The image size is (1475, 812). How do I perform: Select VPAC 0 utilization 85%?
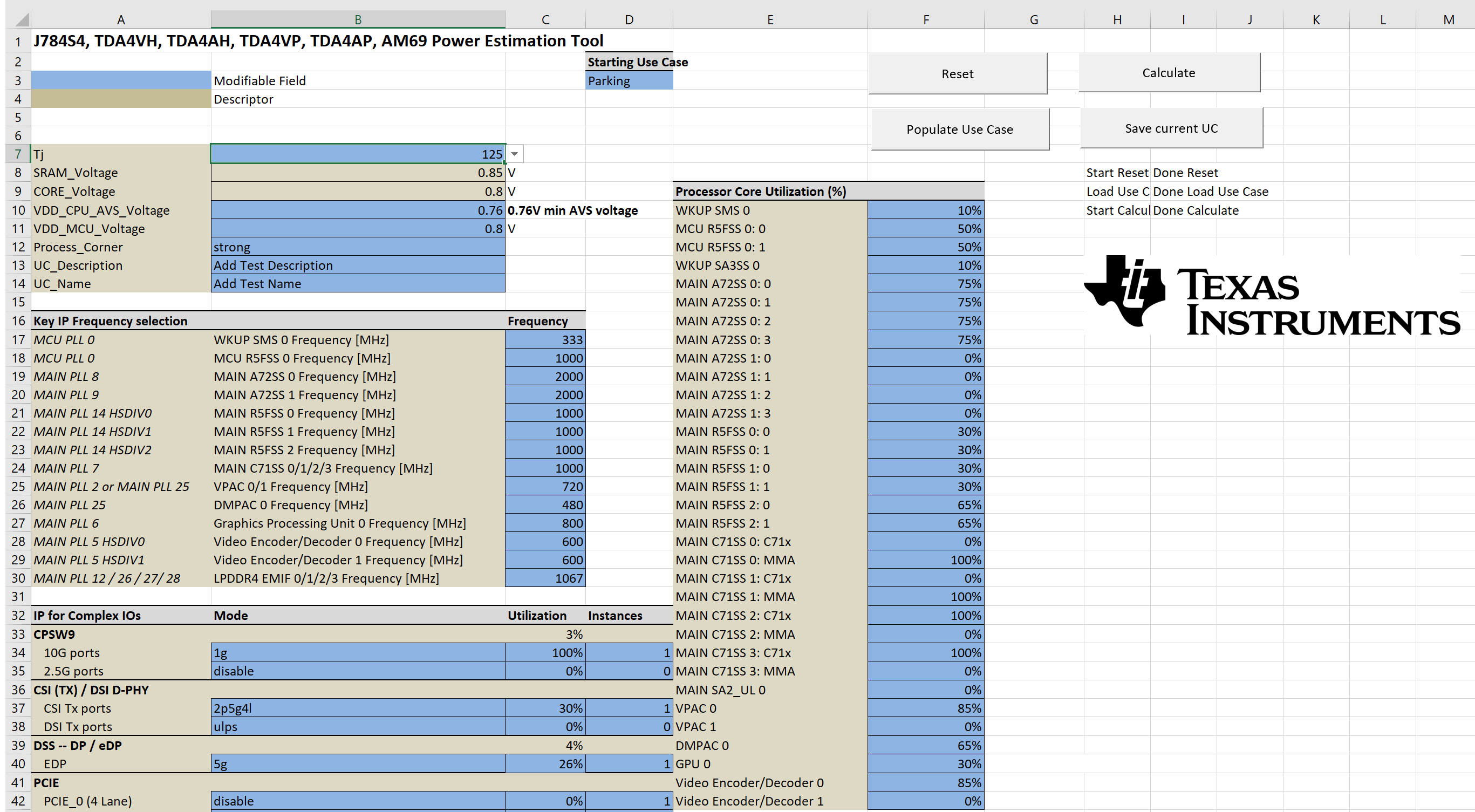click(x=926, y=708)
